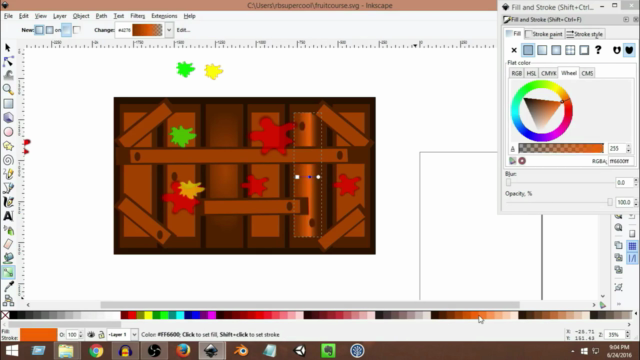This screenshot has width=640, height=360.
Task: Select the Dropper color picker tool
Action: [8, 286]
